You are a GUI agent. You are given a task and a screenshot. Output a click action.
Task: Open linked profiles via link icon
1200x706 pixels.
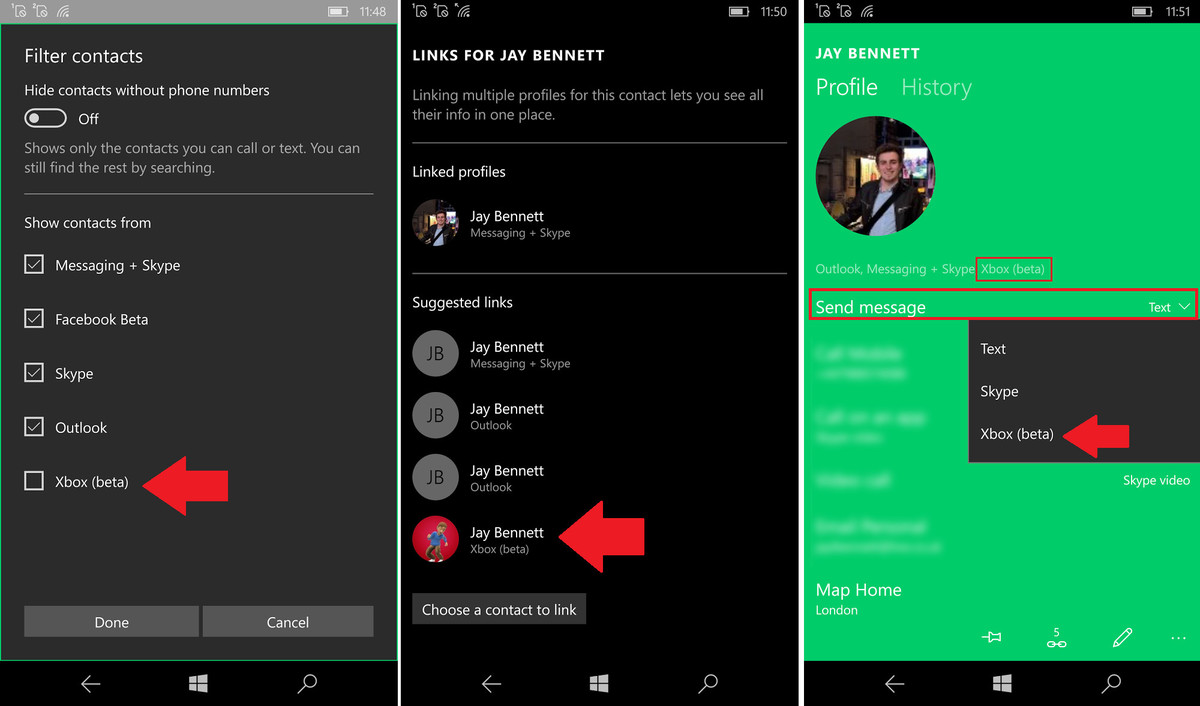click(x=1056, y=638)
